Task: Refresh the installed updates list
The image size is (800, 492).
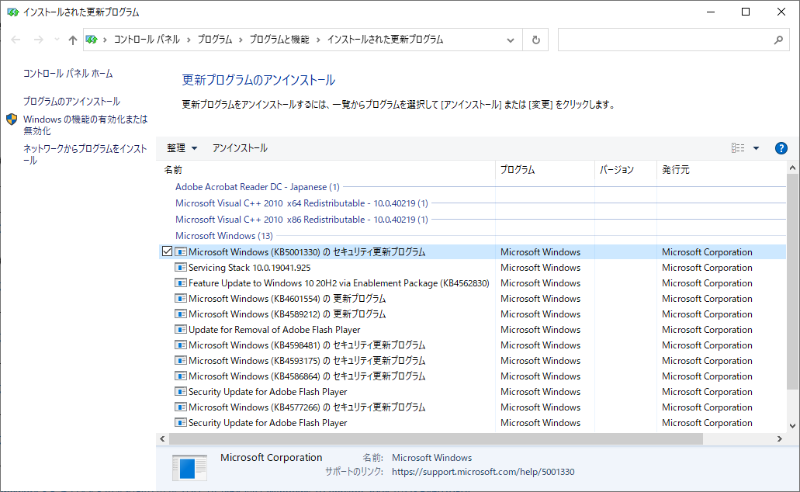Action: (536, 40)
